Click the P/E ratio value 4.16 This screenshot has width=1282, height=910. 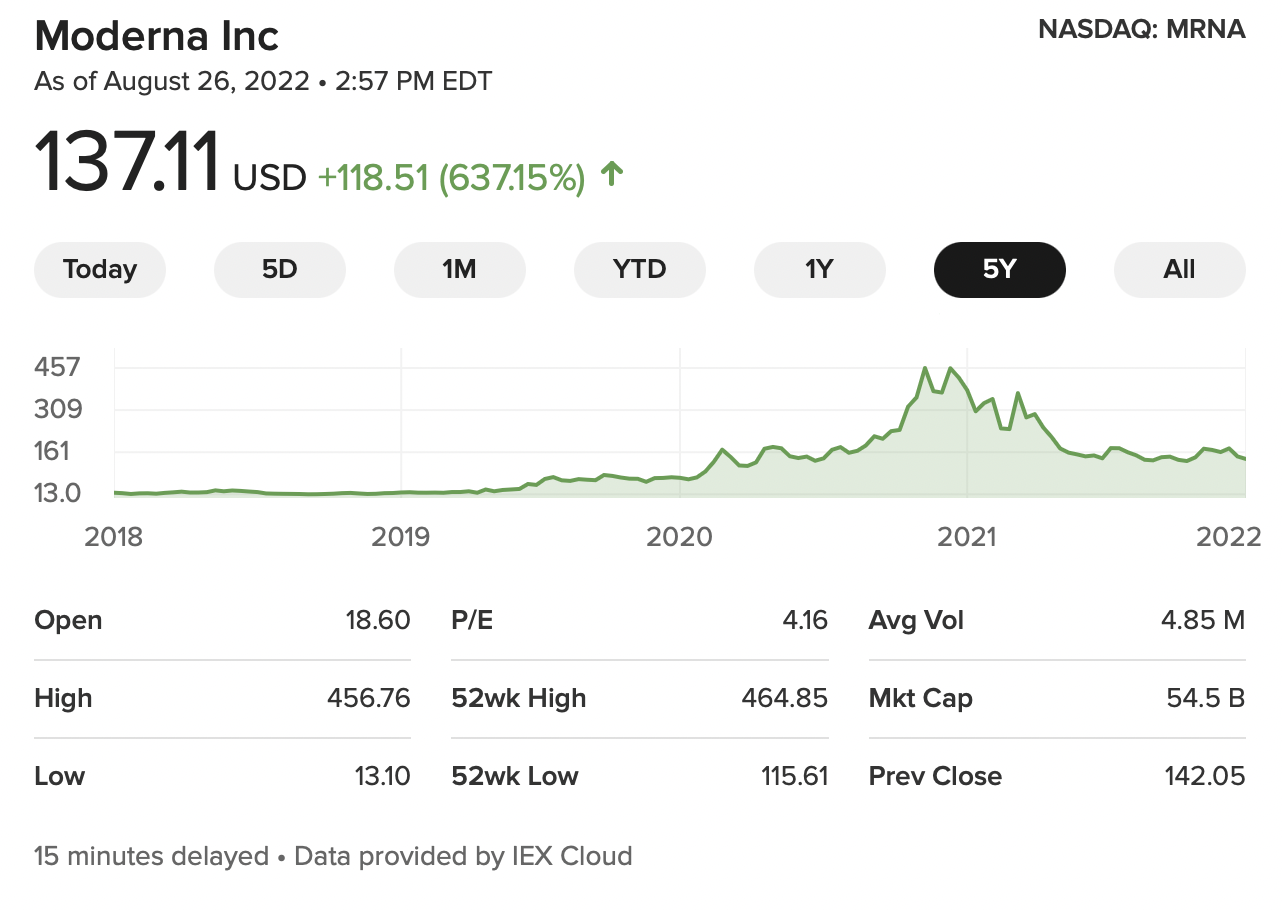pyautogui.click(x=805, y=620)
